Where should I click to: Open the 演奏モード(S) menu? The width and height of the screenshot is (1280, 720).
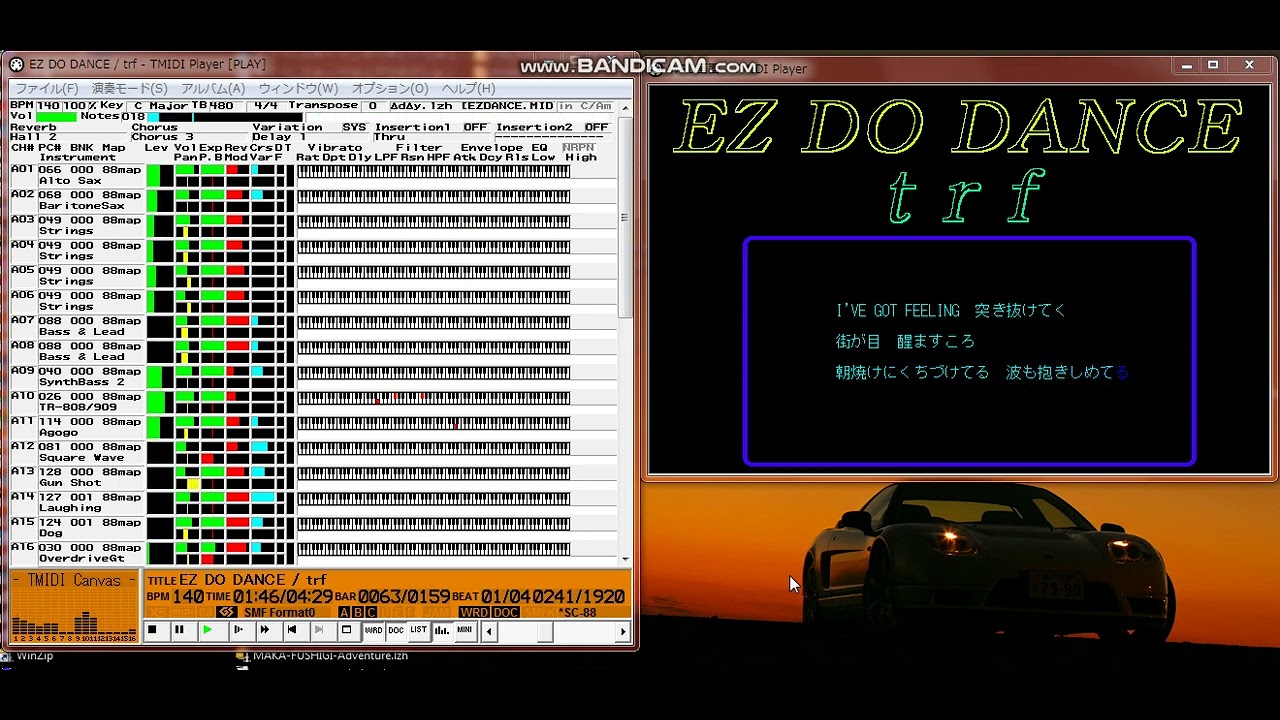pyautogui.click(x=130, y=89)
